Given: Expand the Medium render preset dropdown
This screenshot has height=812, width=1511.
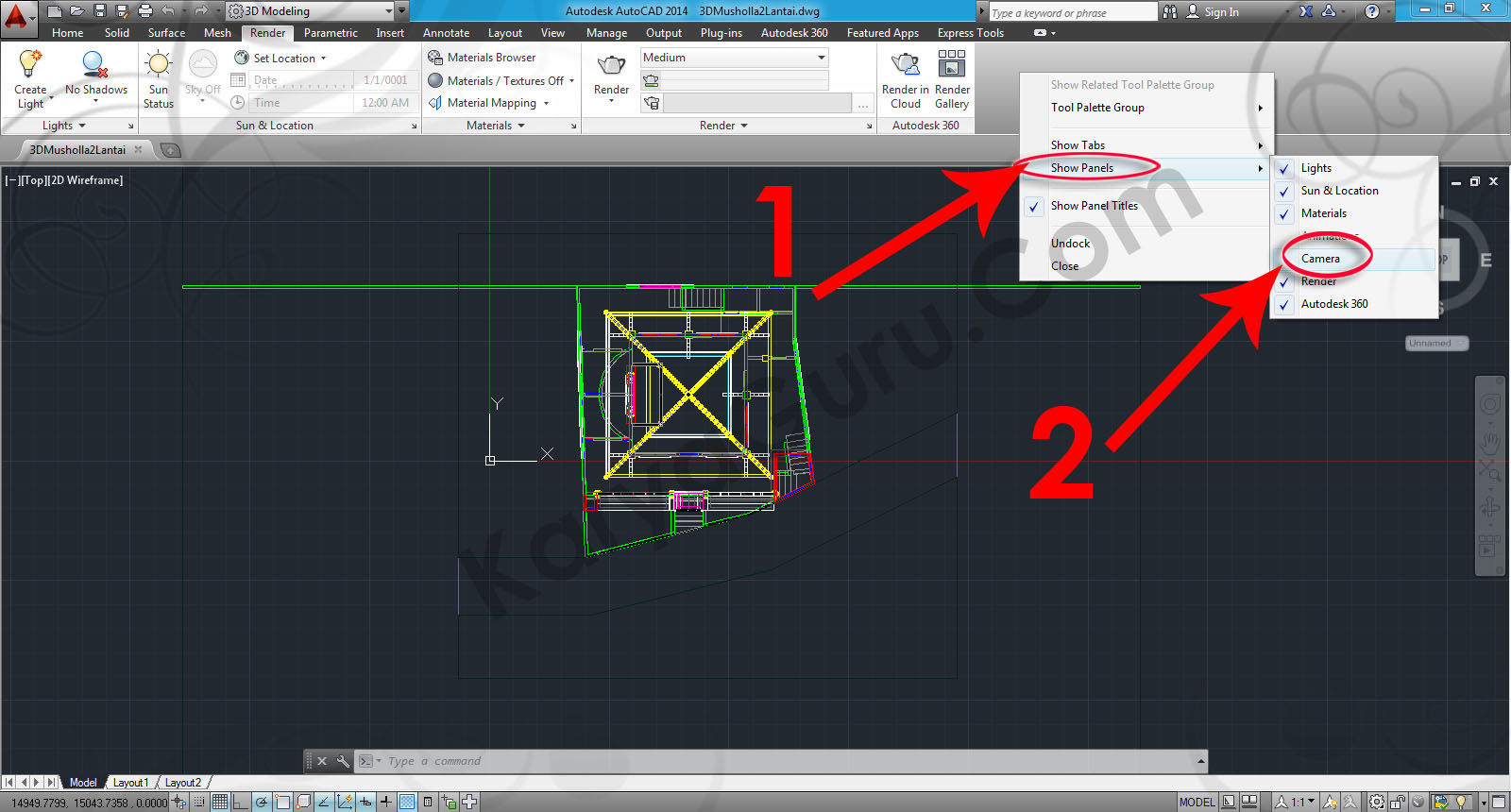Looking at the screenshot, I should (821, 58).
